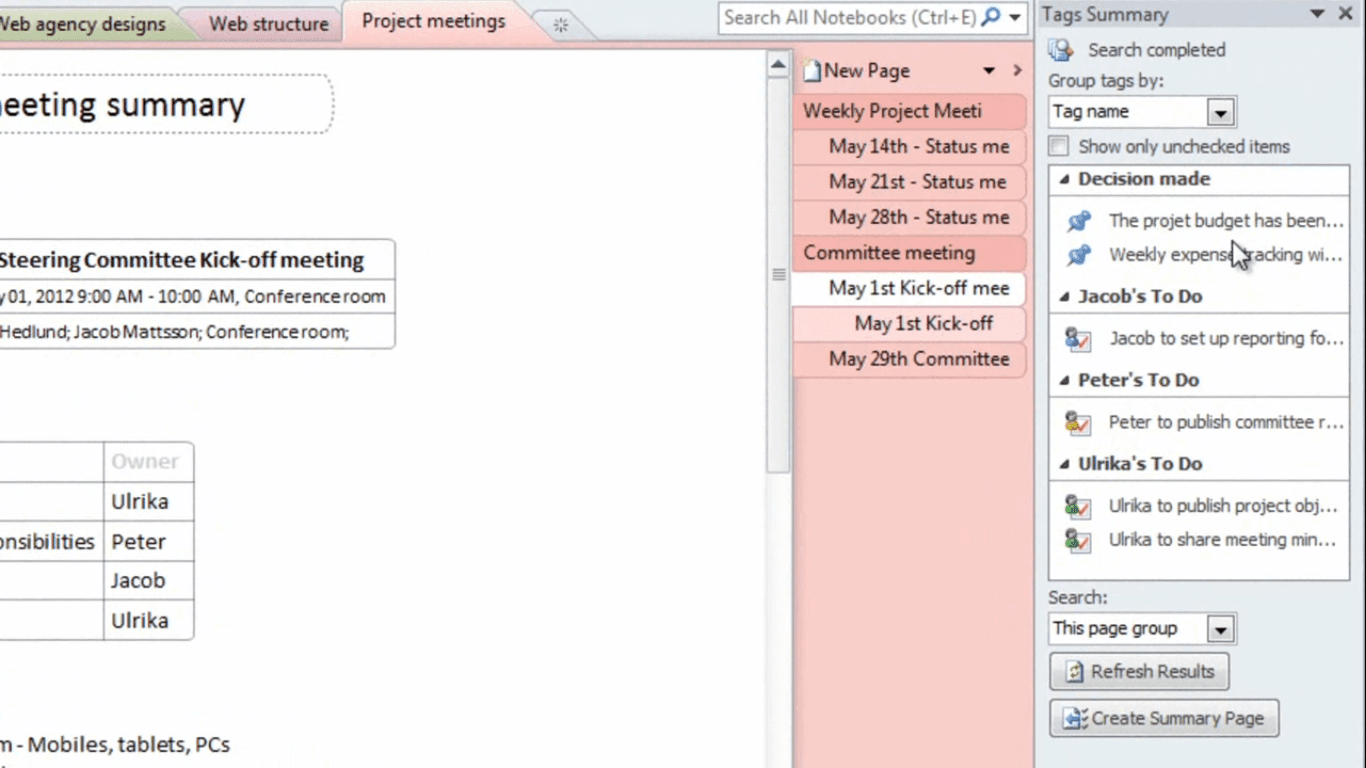Open the Group tags by dropdown
The width and height of the screenshot is (1366, 768).
pyautogui.click(x=1220, y=111)
